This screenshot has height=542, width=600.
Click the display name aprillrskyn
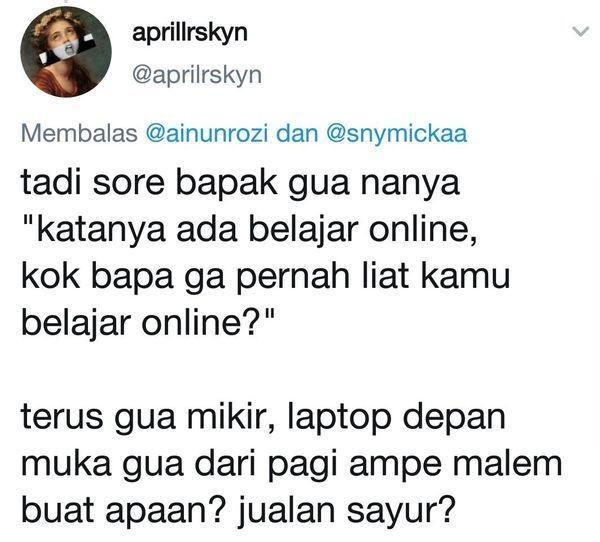[190, 33]
